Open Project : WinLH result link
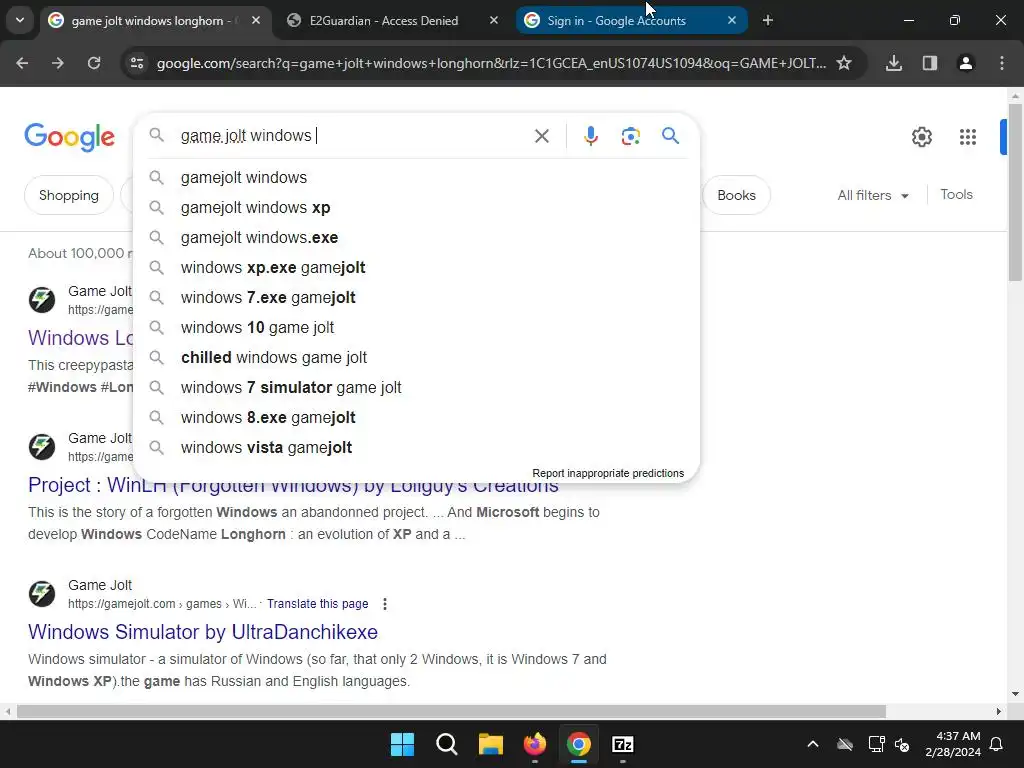Screen dimensions: 1024x768 click(x=293, y=485)
